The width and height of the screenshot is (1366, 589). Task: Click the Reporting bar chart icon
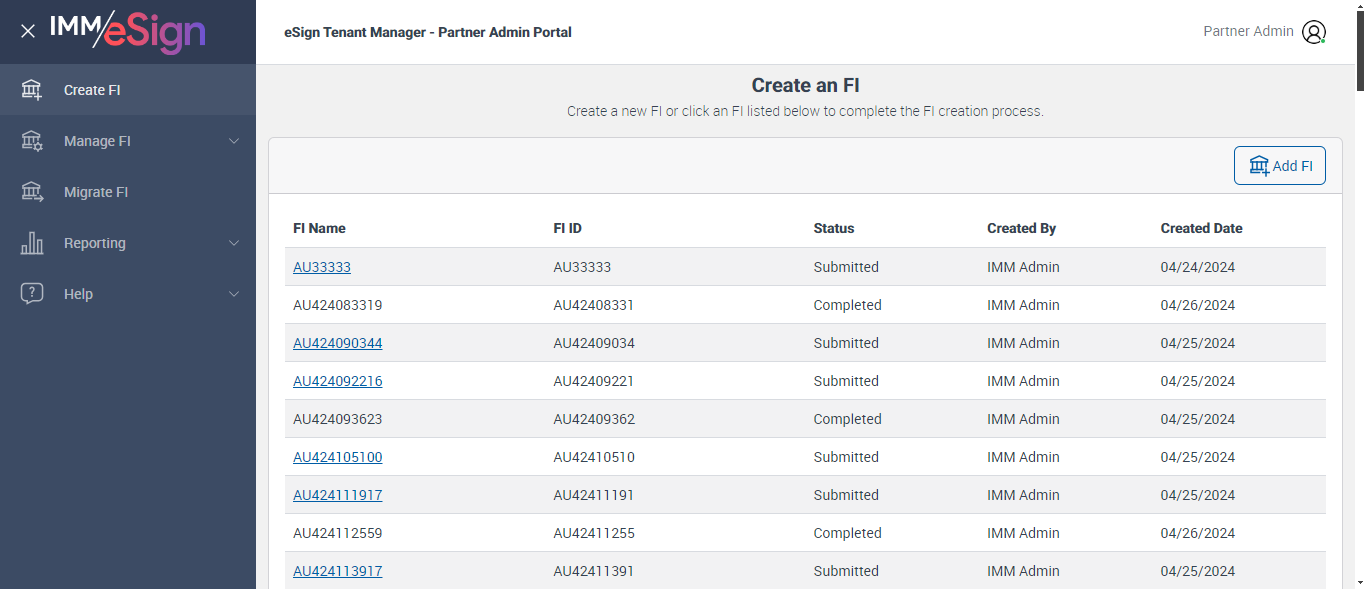tap(32, 243)
